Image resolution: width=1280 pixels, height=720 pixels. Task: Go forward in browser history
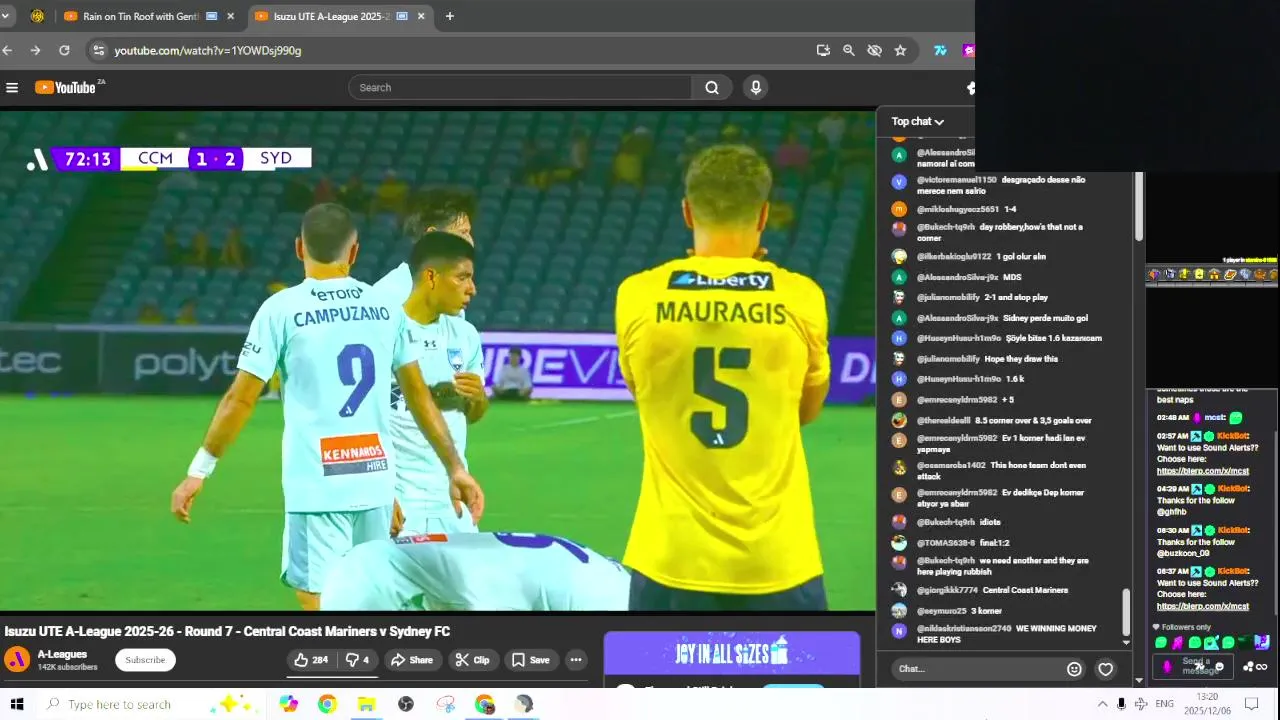[36, 50]
